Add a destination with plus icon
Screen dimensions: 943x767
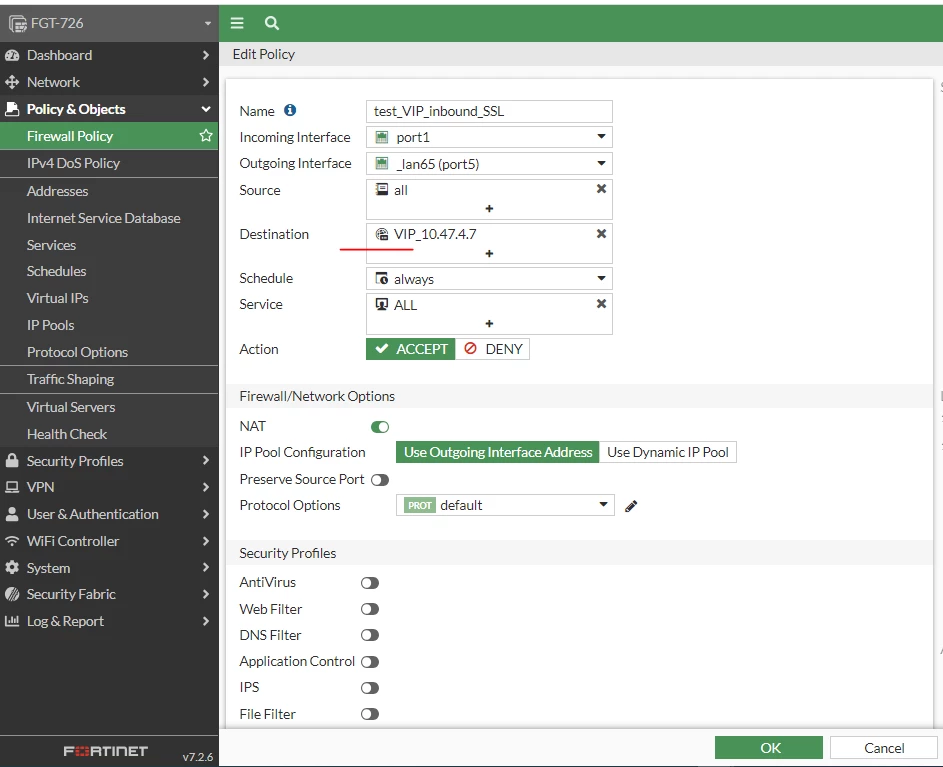[489, 254]
